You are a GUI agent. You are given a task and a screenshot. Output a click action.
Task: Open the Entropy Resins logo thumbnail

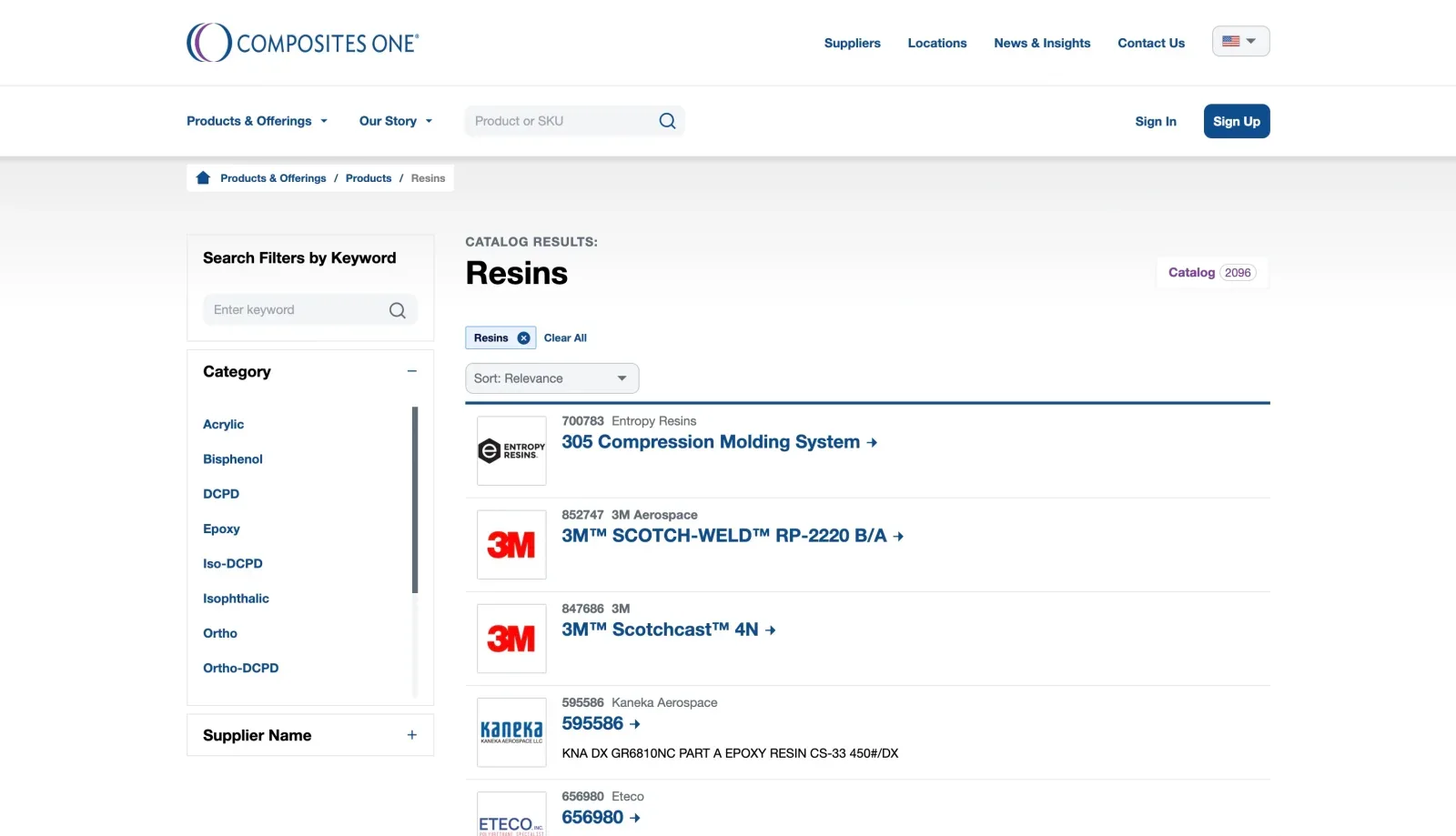pyautogui.click(x=511, y=450)
